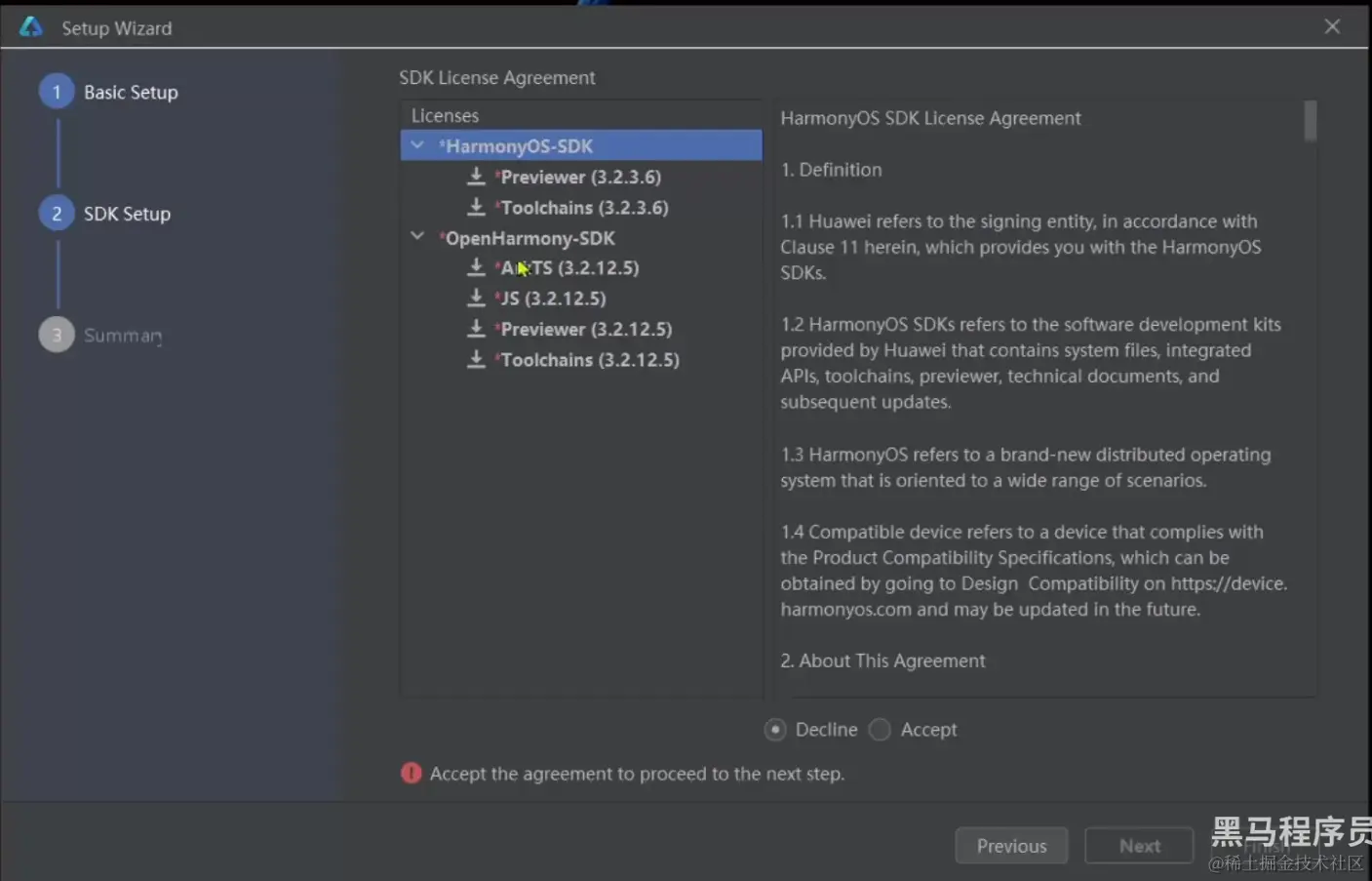
Task: Click step 1 circle for Basic Setup
Action: pyautogui.click(x=57, y=92)
